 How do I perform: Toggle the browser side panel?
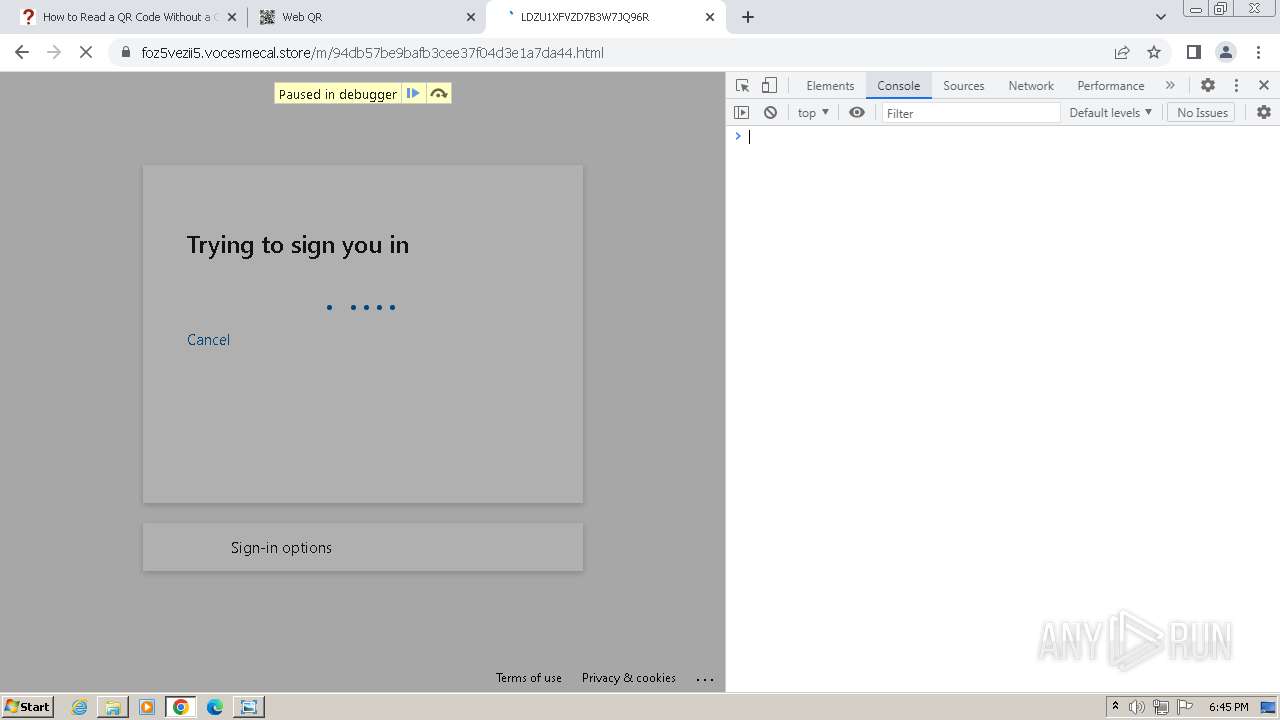tap(1193, 52)
